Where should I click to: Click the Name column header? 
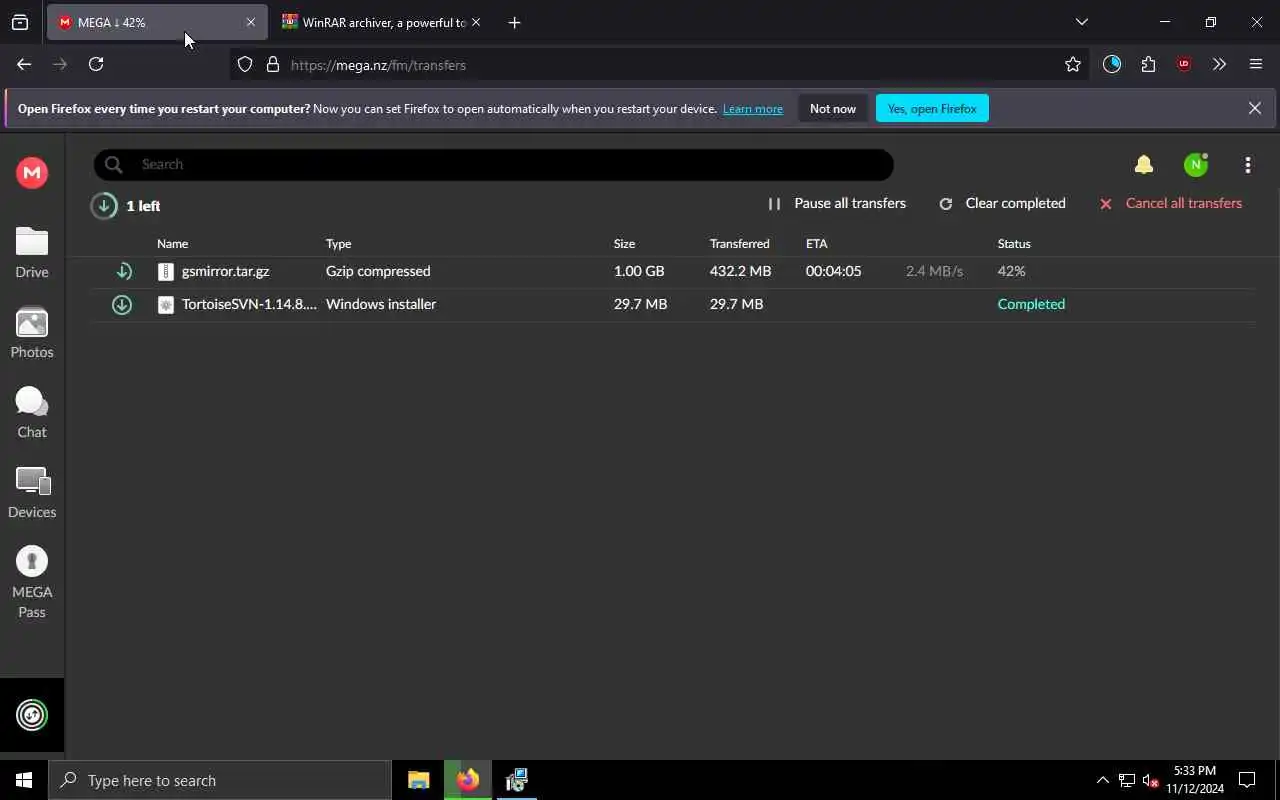coord(172,243)
